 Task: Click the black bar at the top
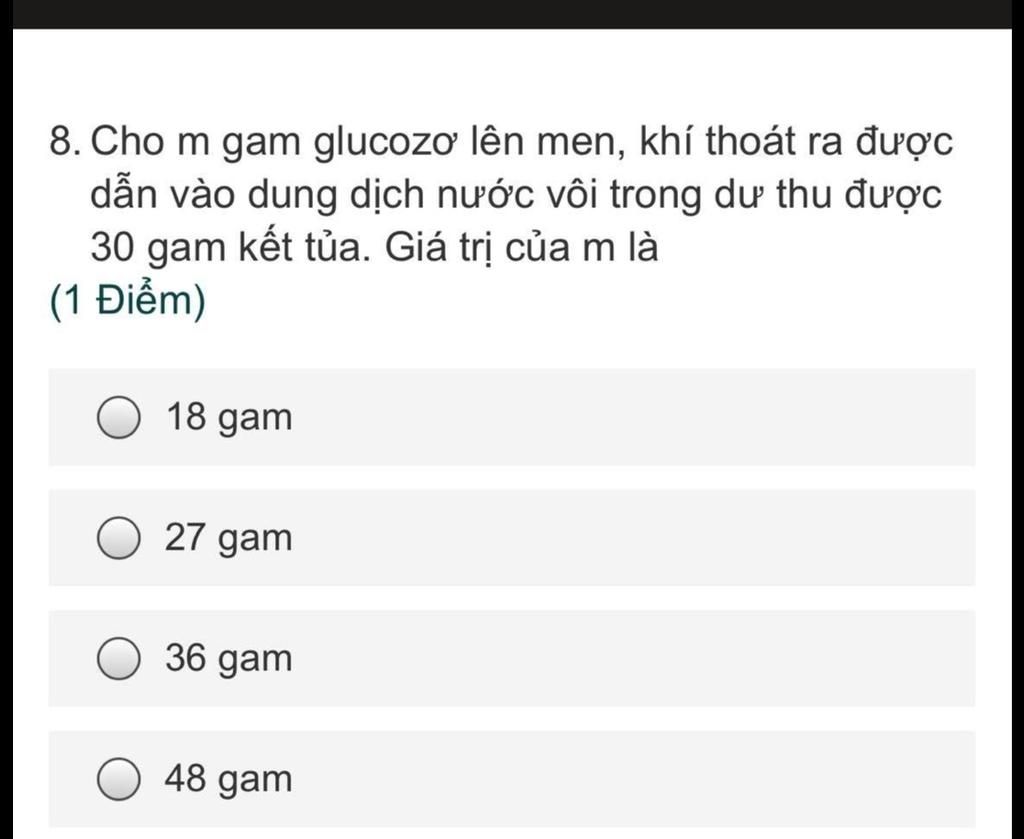click(512, 14)
